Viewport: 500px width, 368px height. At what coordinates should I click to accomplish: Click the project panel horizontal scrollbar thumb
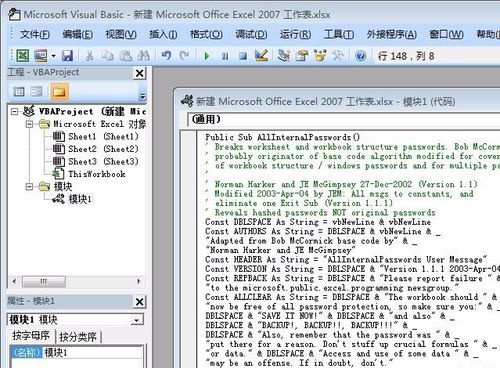tap(44, 281)
